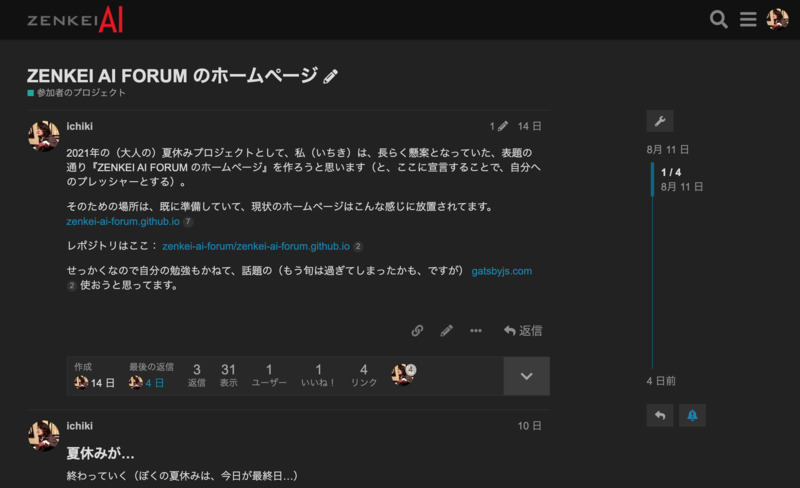Open ichiki avatar on first post

coord(43,136)
